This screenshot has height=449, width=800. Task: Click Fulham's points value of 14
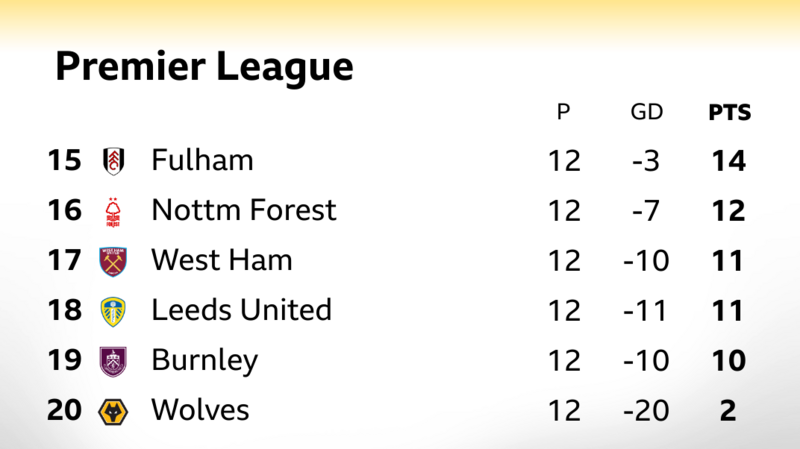pos(728,160)
